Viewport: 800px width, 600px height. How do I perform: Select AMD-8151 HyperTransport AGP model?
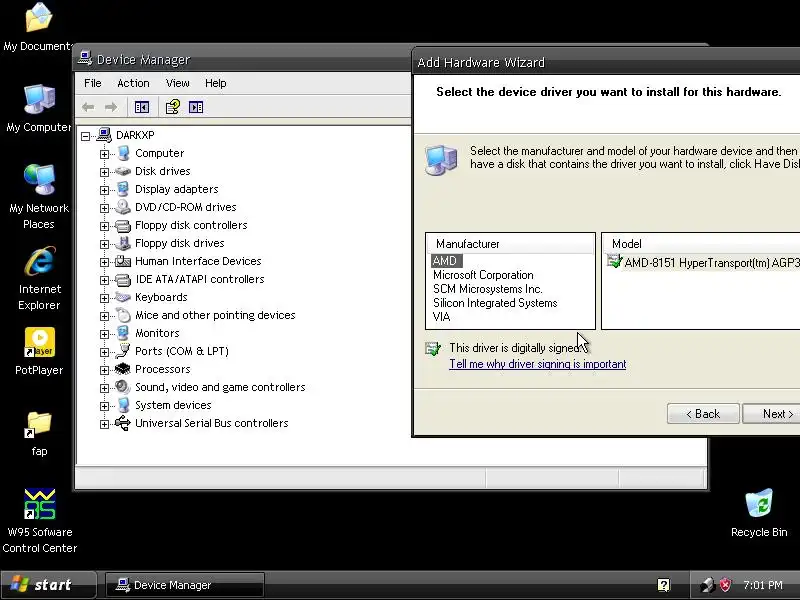704,262
